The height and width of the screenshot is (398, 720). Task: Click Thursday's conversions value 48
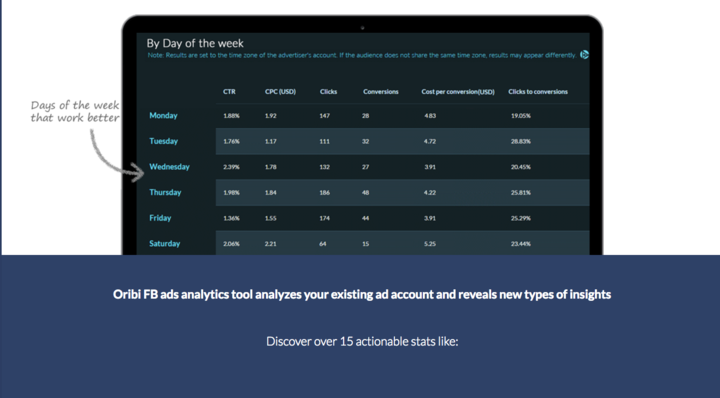[366, 193]
